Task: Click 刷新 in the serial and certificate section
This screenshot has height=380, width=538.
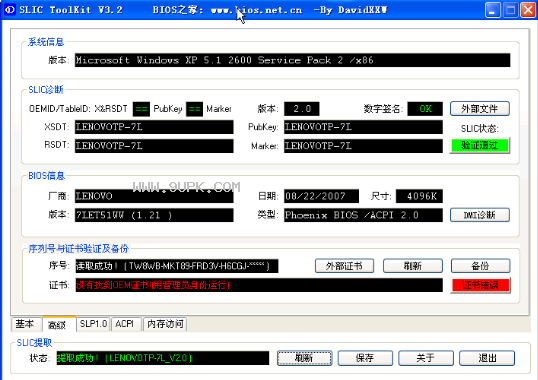Action: coord(412,266)
